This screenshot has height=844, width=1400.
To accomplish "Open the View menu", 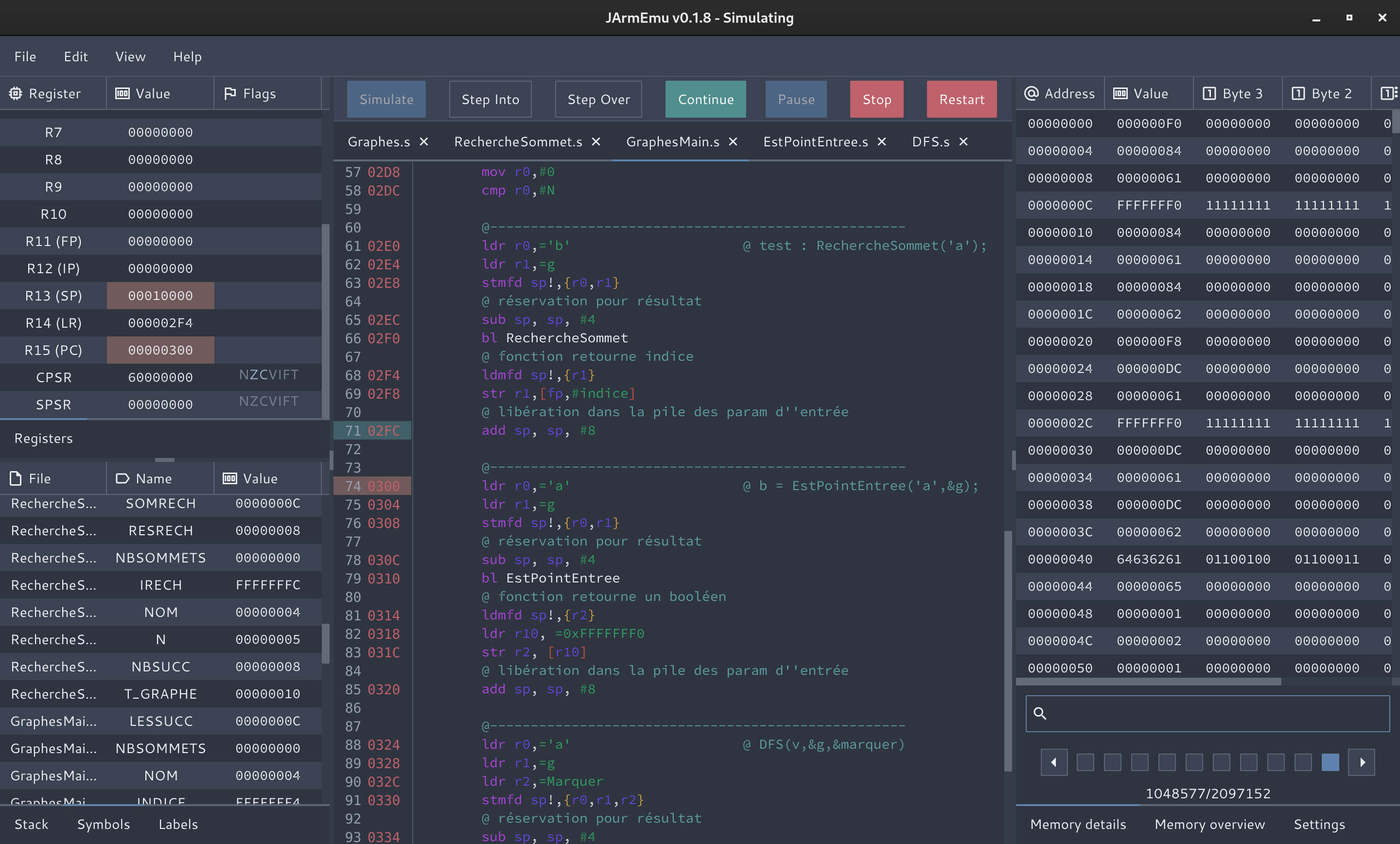I will pos(130,56).
